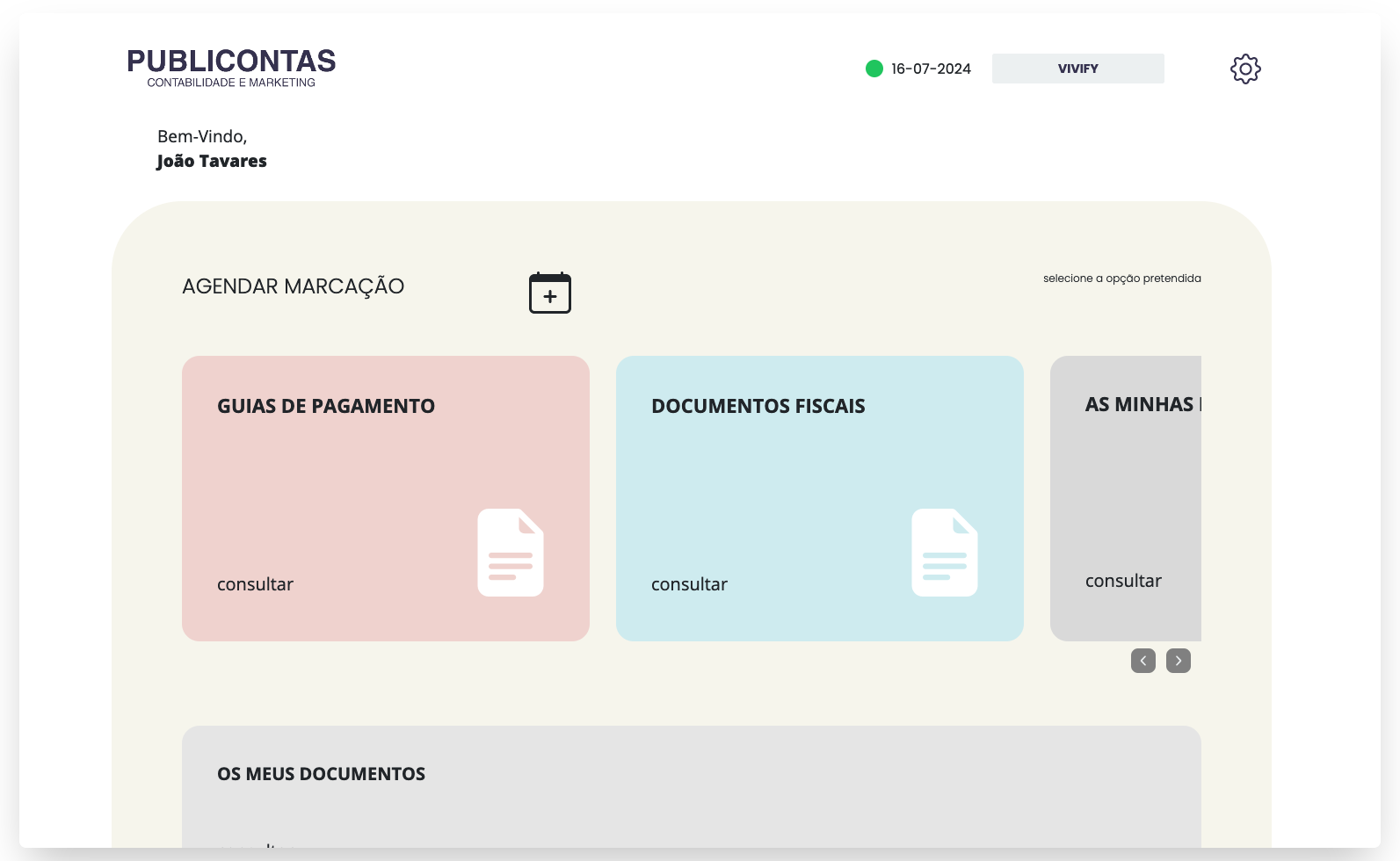Click consultar under Documentos Fiscais
1400x861 pixels.
689,584
